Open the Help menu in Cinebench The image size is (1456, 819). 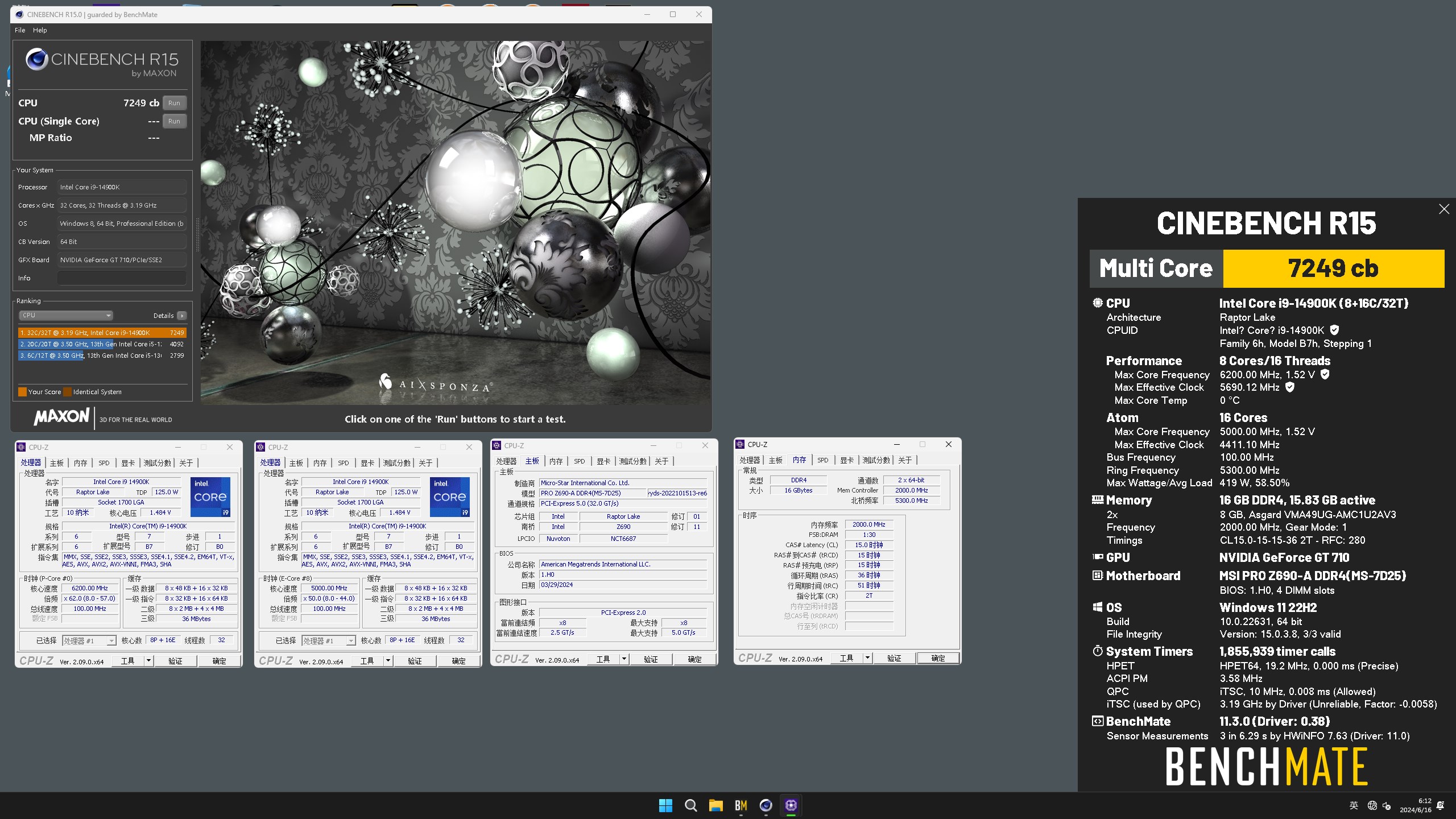click(x=40, y=30)
